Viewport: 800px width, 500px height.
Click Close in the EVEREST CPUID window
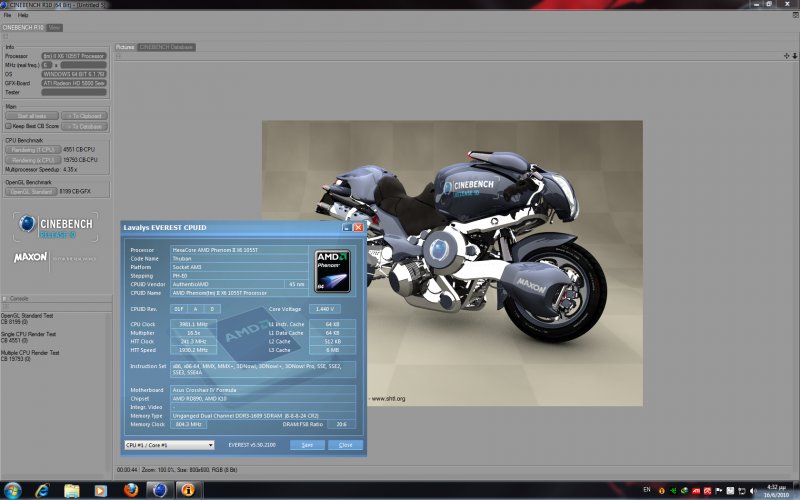345,445
